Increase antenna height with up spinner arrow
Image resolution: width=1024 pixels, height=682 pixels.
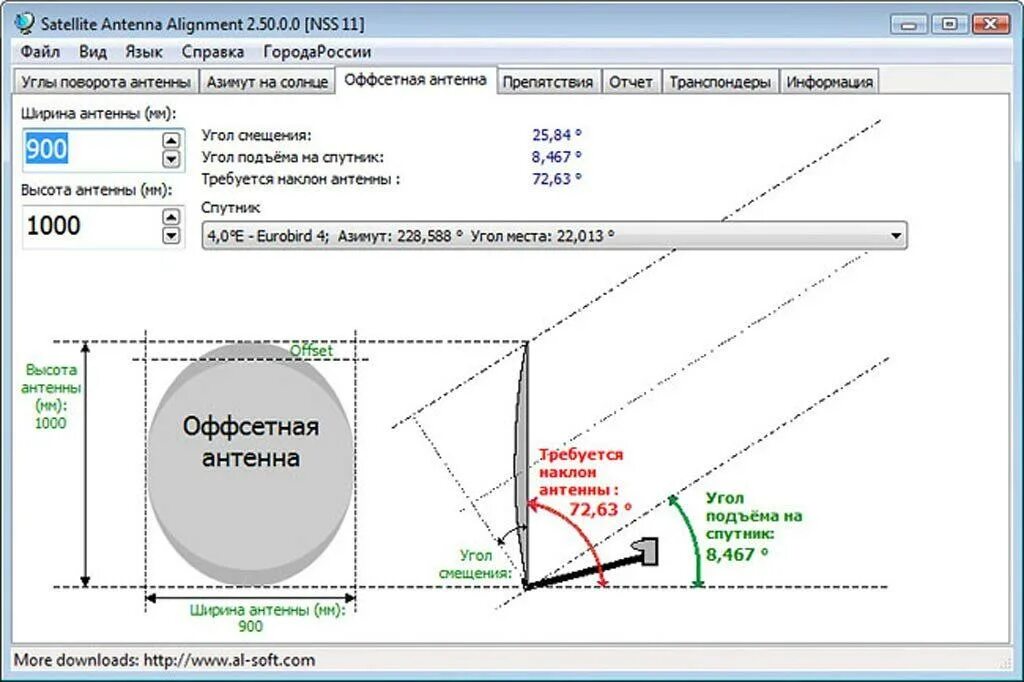pos(171,217)
